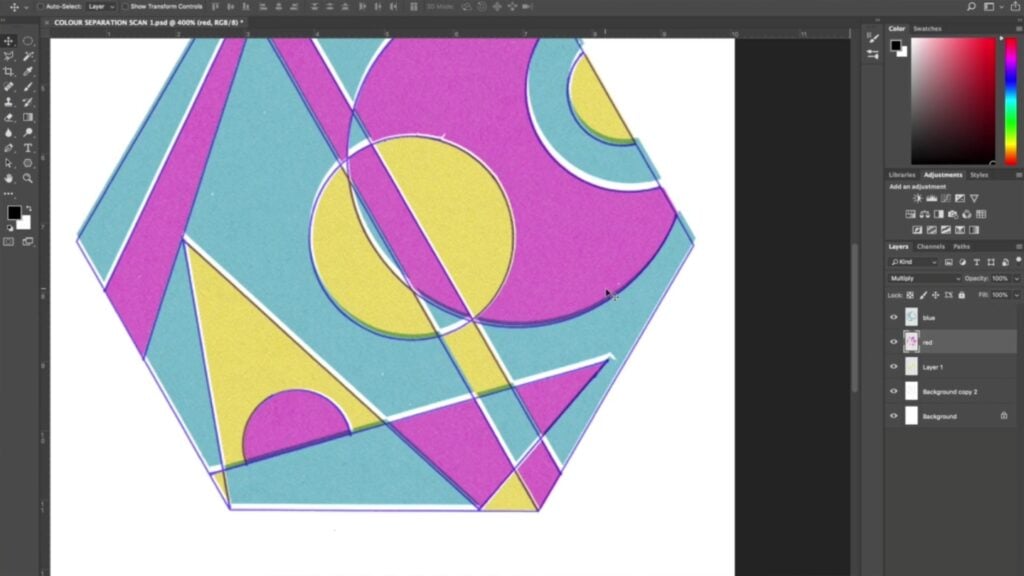Select the Type tool
Screen dimensions: 1024x576
pos(29,147)
